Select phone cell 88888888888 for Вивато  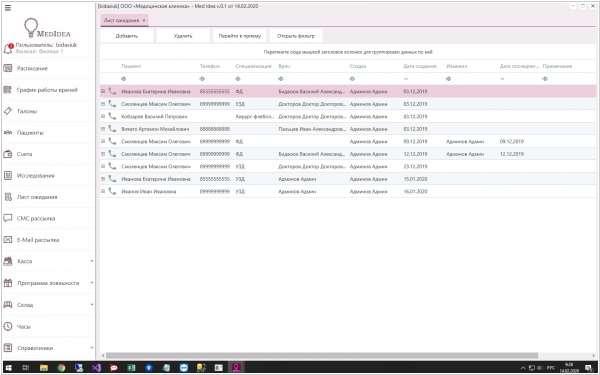coord(215,129)
